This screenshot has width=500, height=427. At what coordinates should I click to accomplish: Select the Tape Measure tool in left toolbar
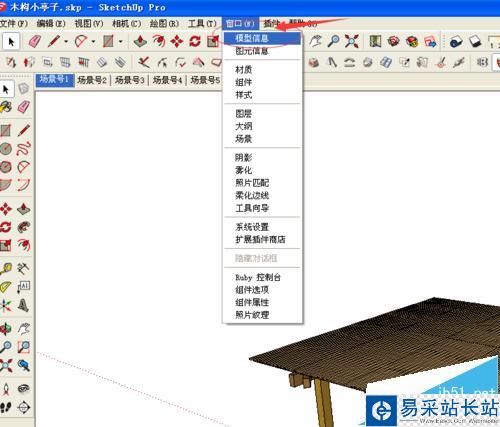coord(6,268)
